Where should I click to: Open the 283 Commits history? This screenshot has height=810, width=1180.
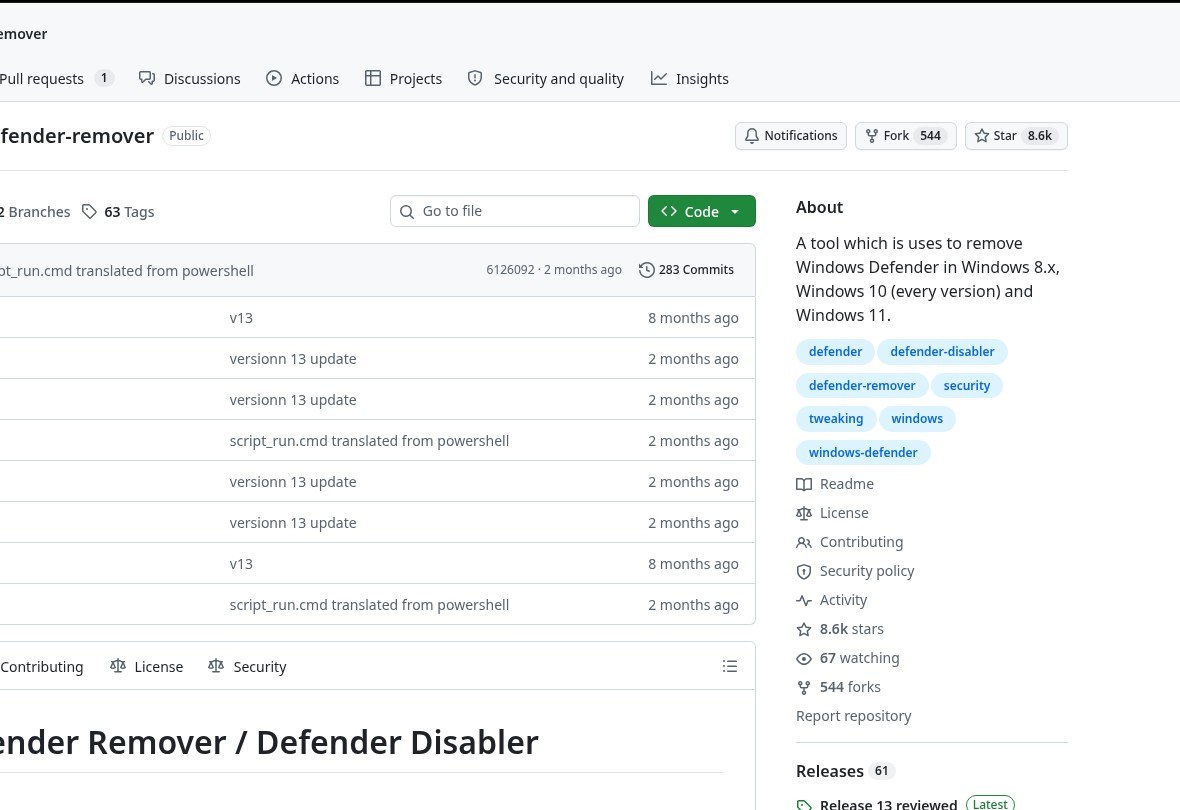686,269
